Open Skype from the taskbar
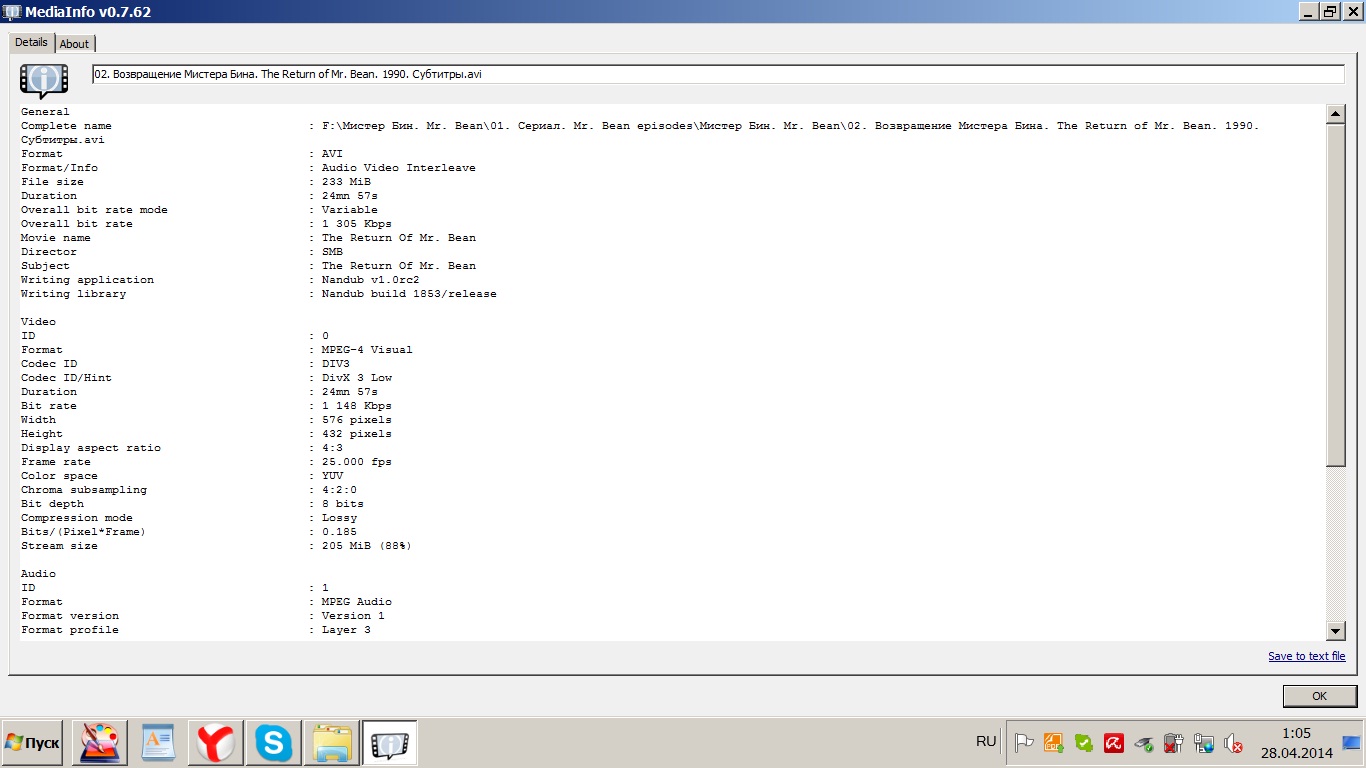Viewport: 1366px width, 768px height. coord(273,743)
